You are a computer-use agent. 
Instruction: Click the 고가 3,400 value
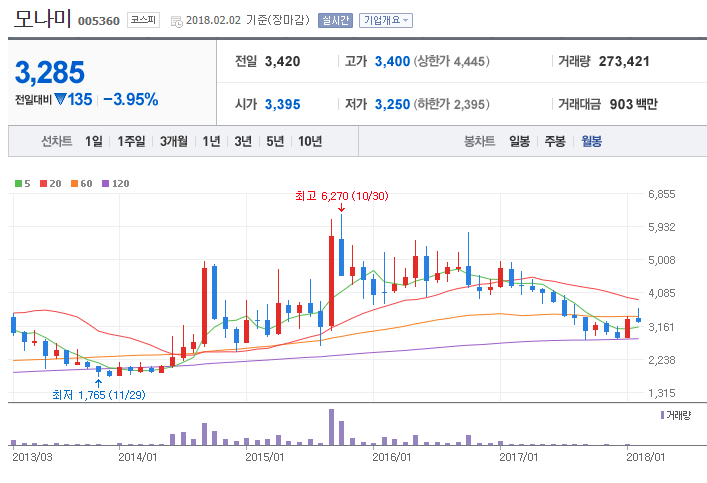pyautogui.click(x=392, y=61)
